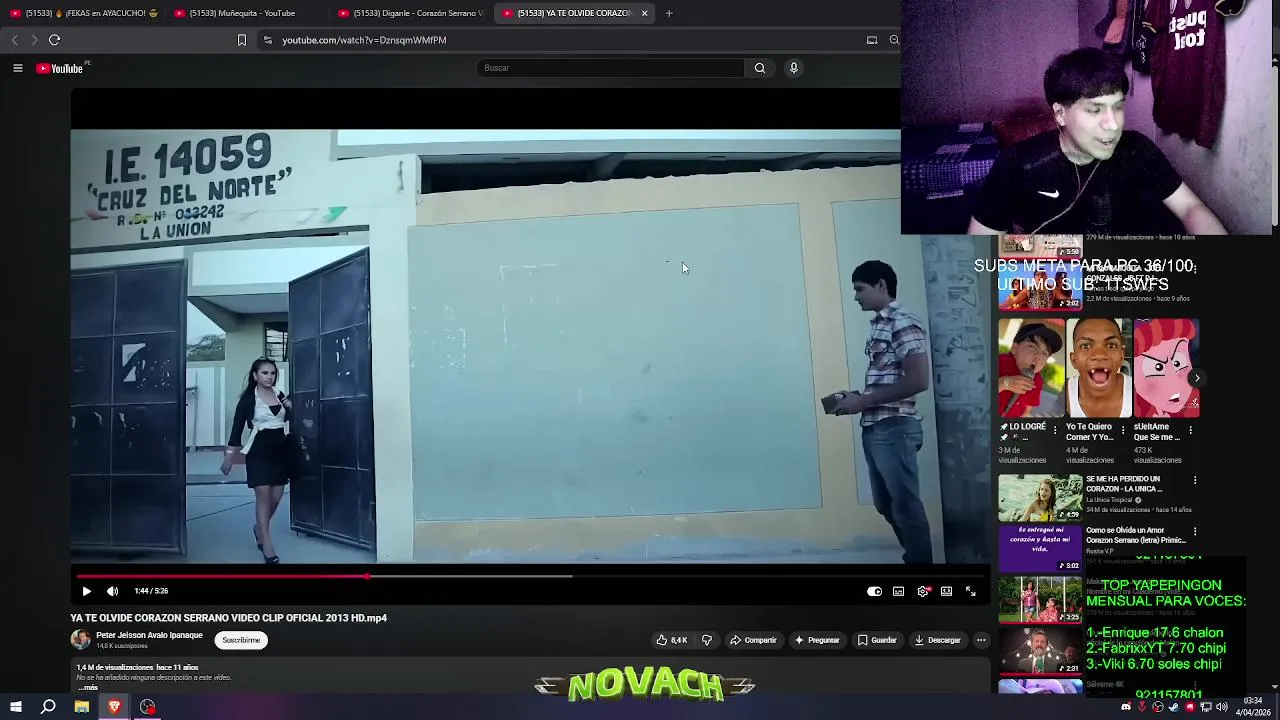Click the Descargar download button
This screenshot has width=1280, height=720.
click(x=937, y=640)
